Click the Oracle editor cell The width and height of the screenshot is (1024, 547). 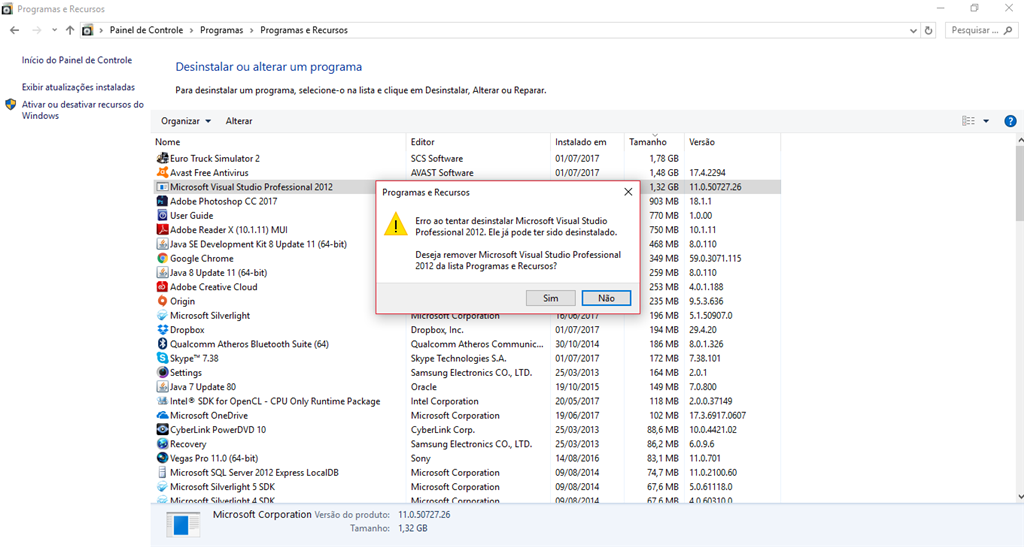pos(424,387)
